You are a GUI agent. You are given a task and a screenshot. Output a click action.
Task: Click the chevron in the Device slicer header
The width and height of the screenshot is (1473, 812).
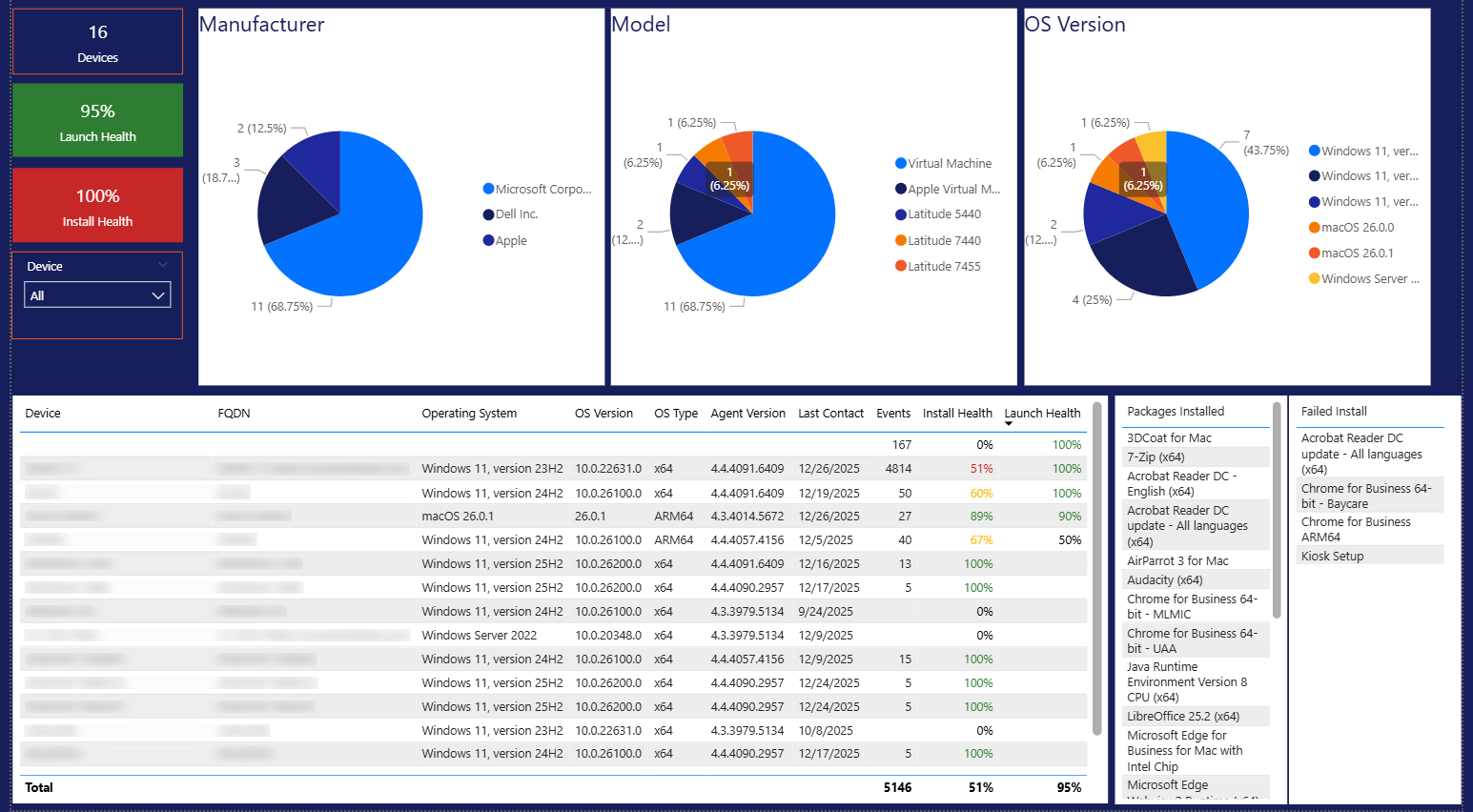tap(163, 265)
